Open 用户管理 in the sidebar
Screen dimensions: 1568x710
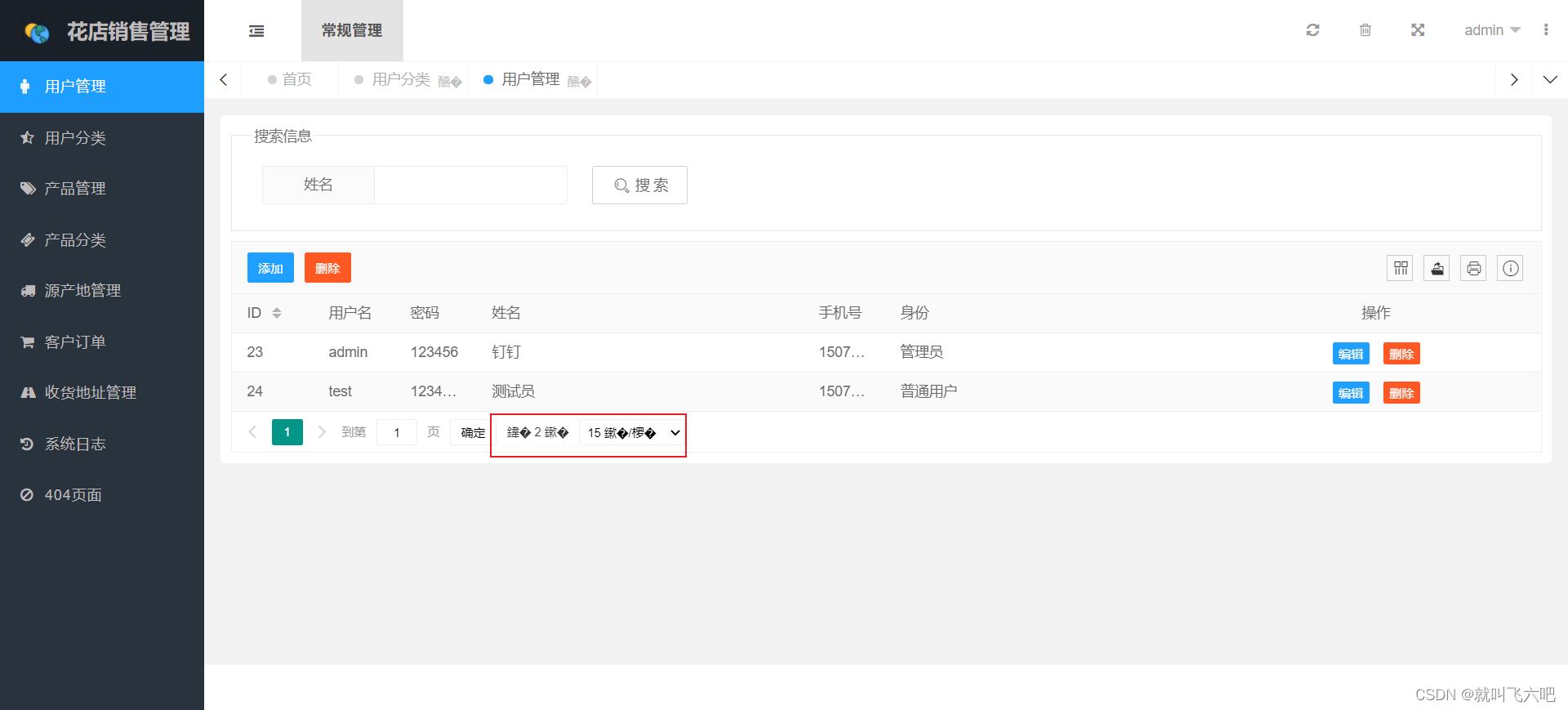click(x=102, y=87)
